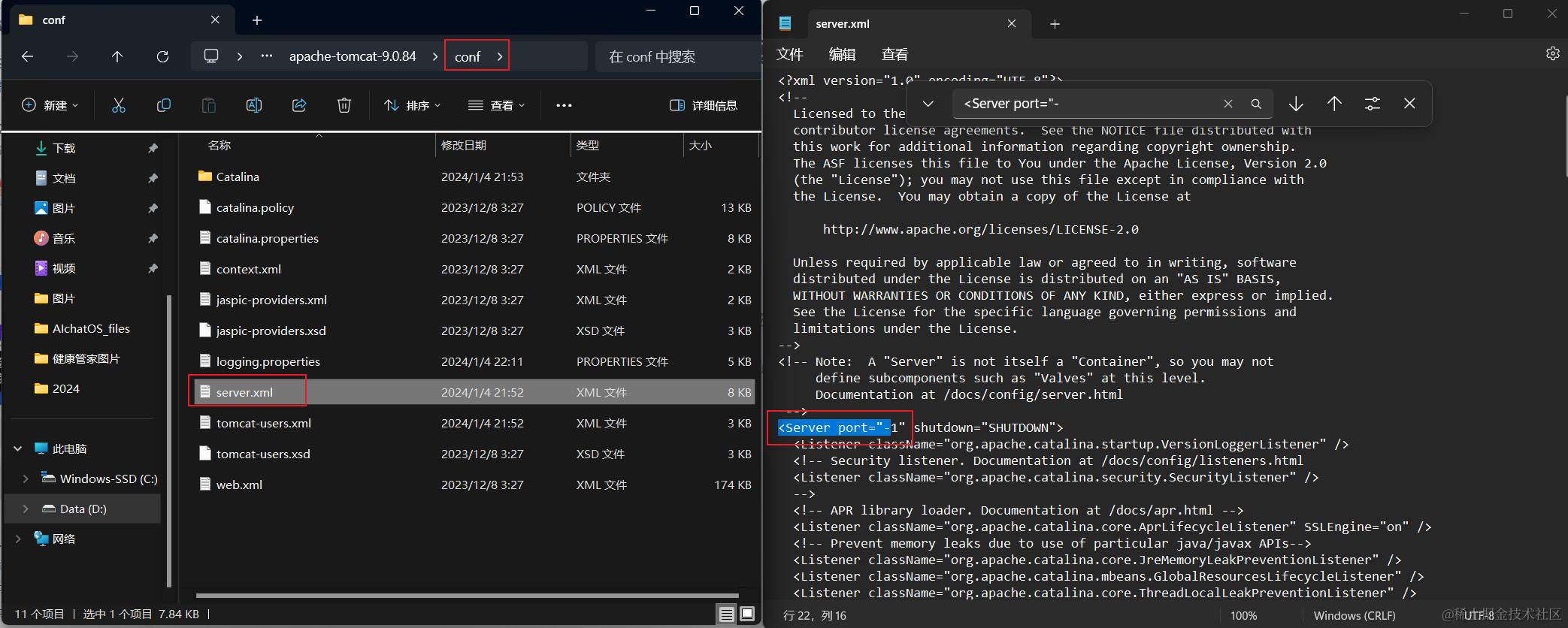Sort files by the Size column
Viewport: 1568px width, 628px height.
point(701,145)
